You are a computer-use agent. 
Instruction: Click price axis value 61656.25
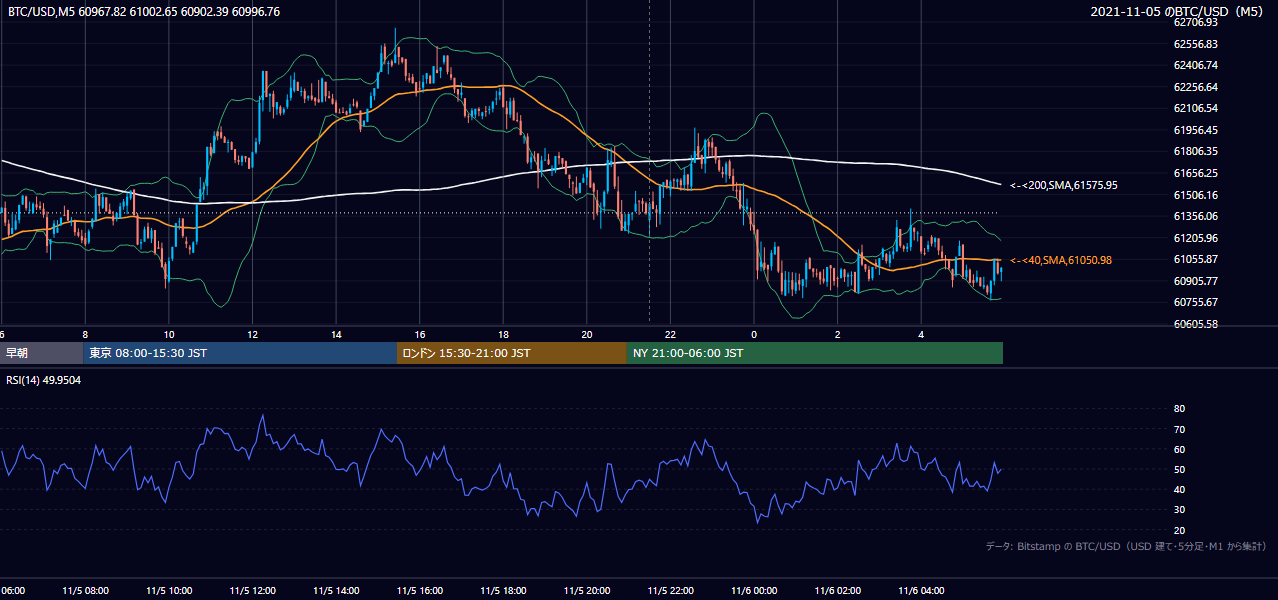tap(1195, 173)
